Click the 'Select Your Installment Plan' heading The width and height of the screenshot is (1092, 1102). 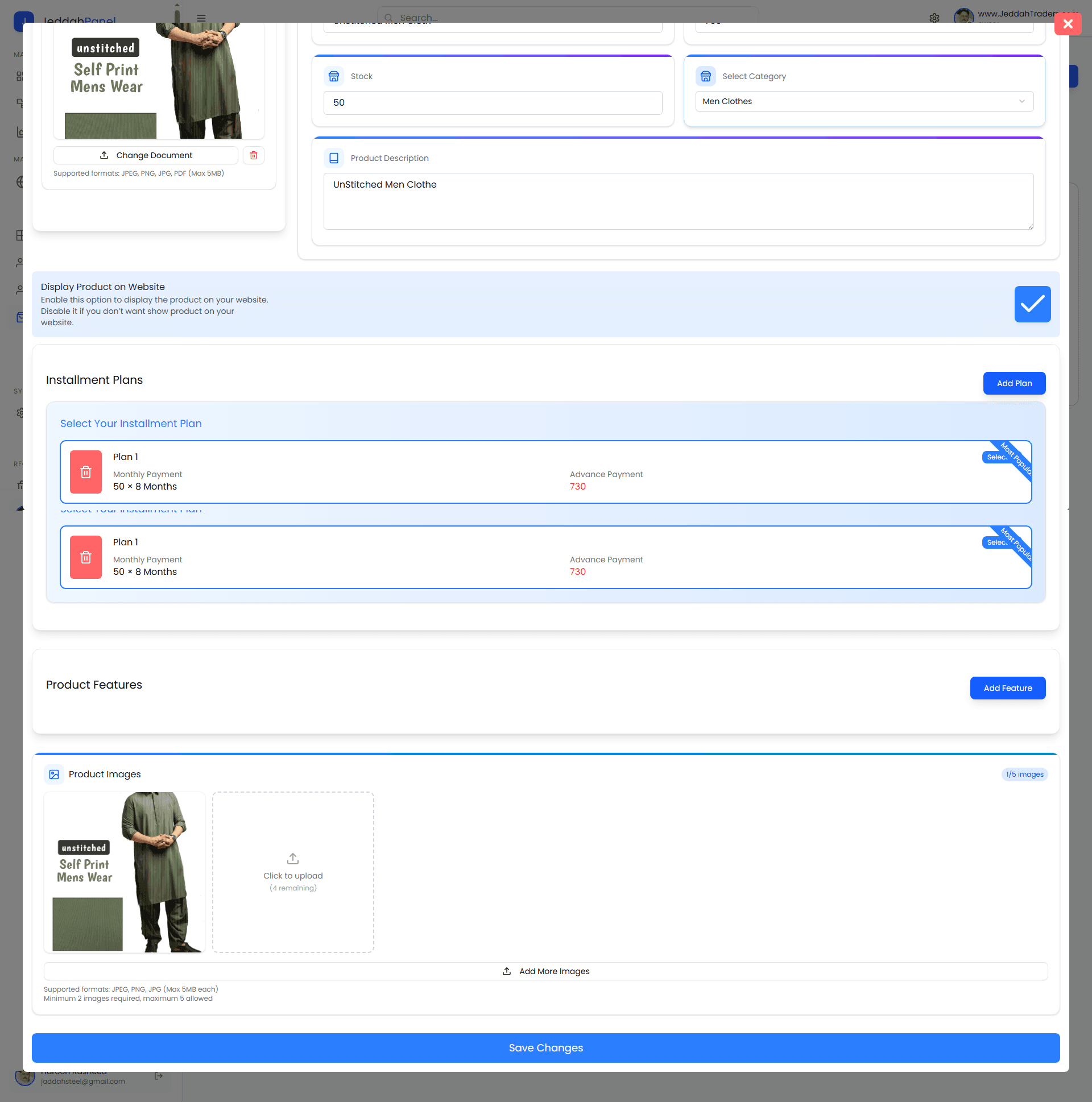click(x=131, y=423)
